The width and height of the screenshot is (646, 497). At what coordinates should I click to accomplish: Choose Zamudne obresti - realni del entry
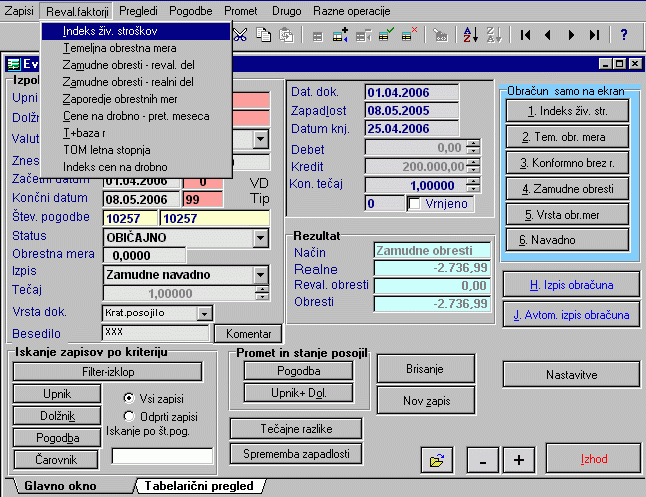coord(136,82)
